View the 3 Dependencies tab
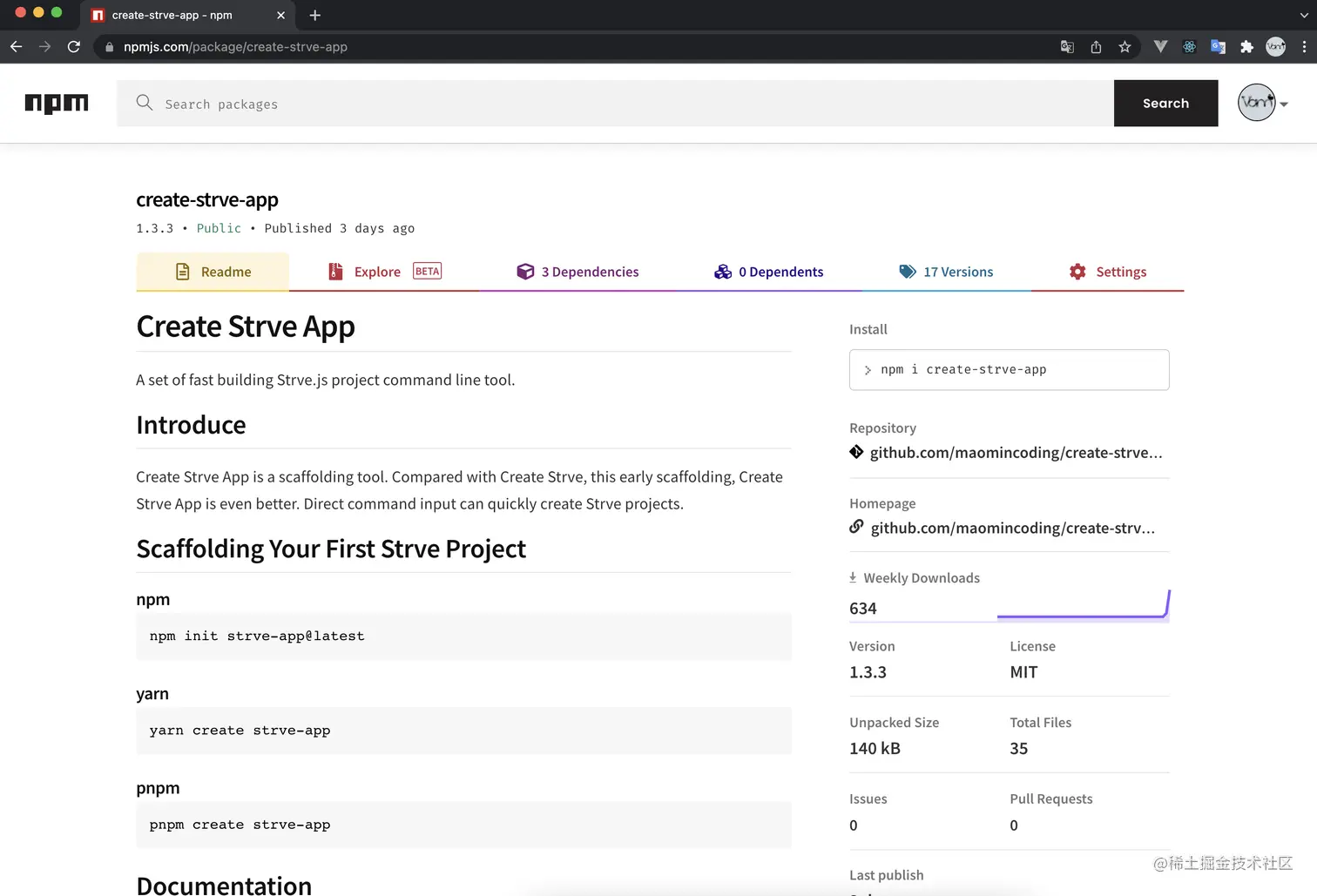This screenshot has height=896, width=1317. point(577,272)
